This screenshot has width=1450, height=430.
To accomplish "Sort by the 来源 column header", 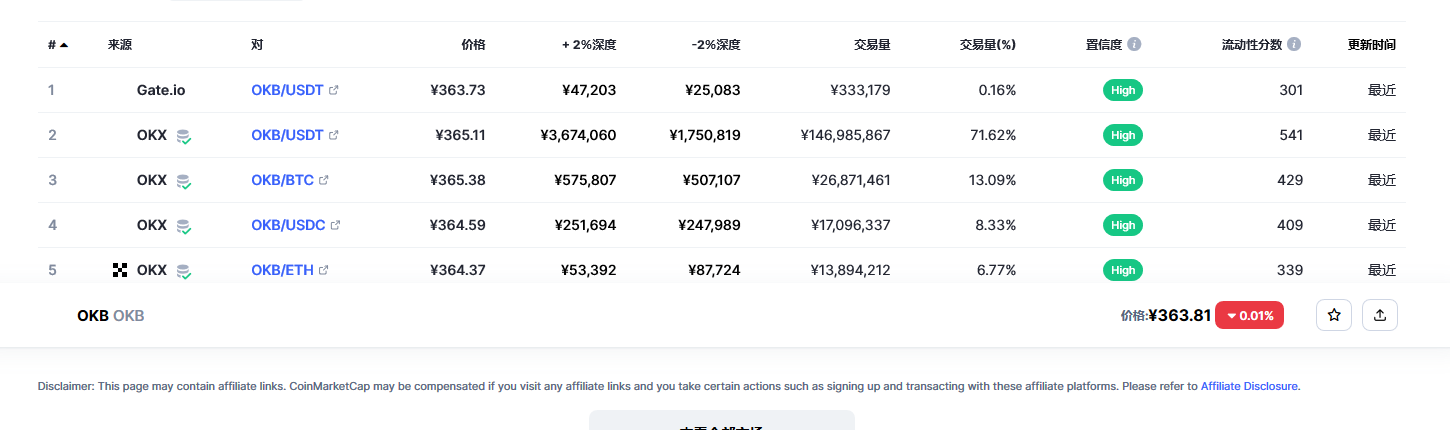I will (x=120, y=45).
